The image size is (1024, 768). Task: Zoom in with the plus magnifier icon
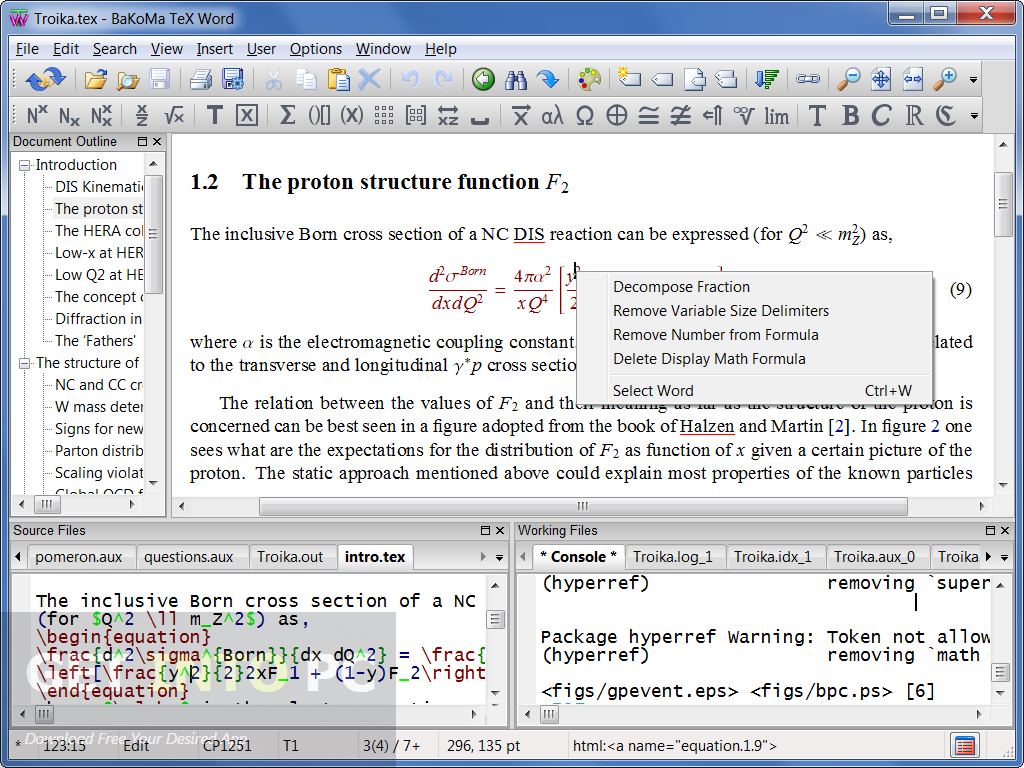(945, 80)
